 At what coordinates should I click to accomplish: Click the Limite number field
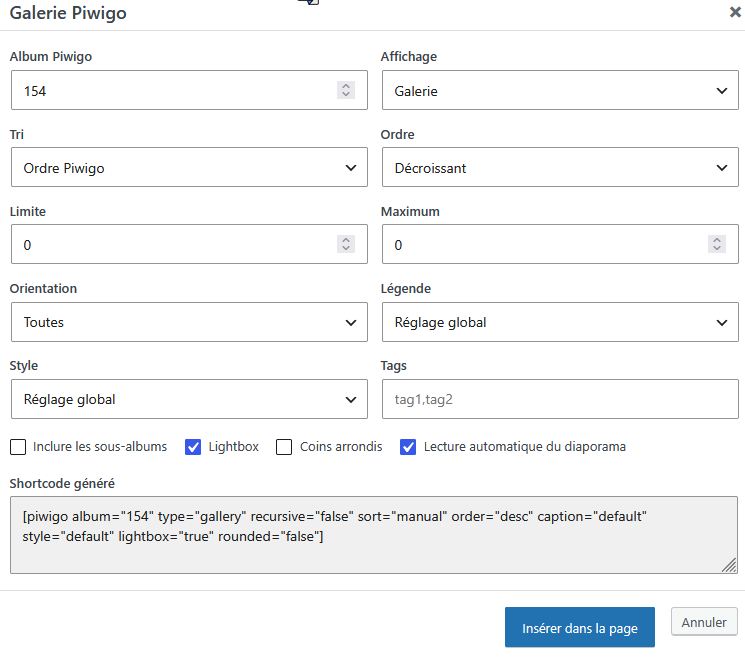pyautogui.click(x=189, y=244)
